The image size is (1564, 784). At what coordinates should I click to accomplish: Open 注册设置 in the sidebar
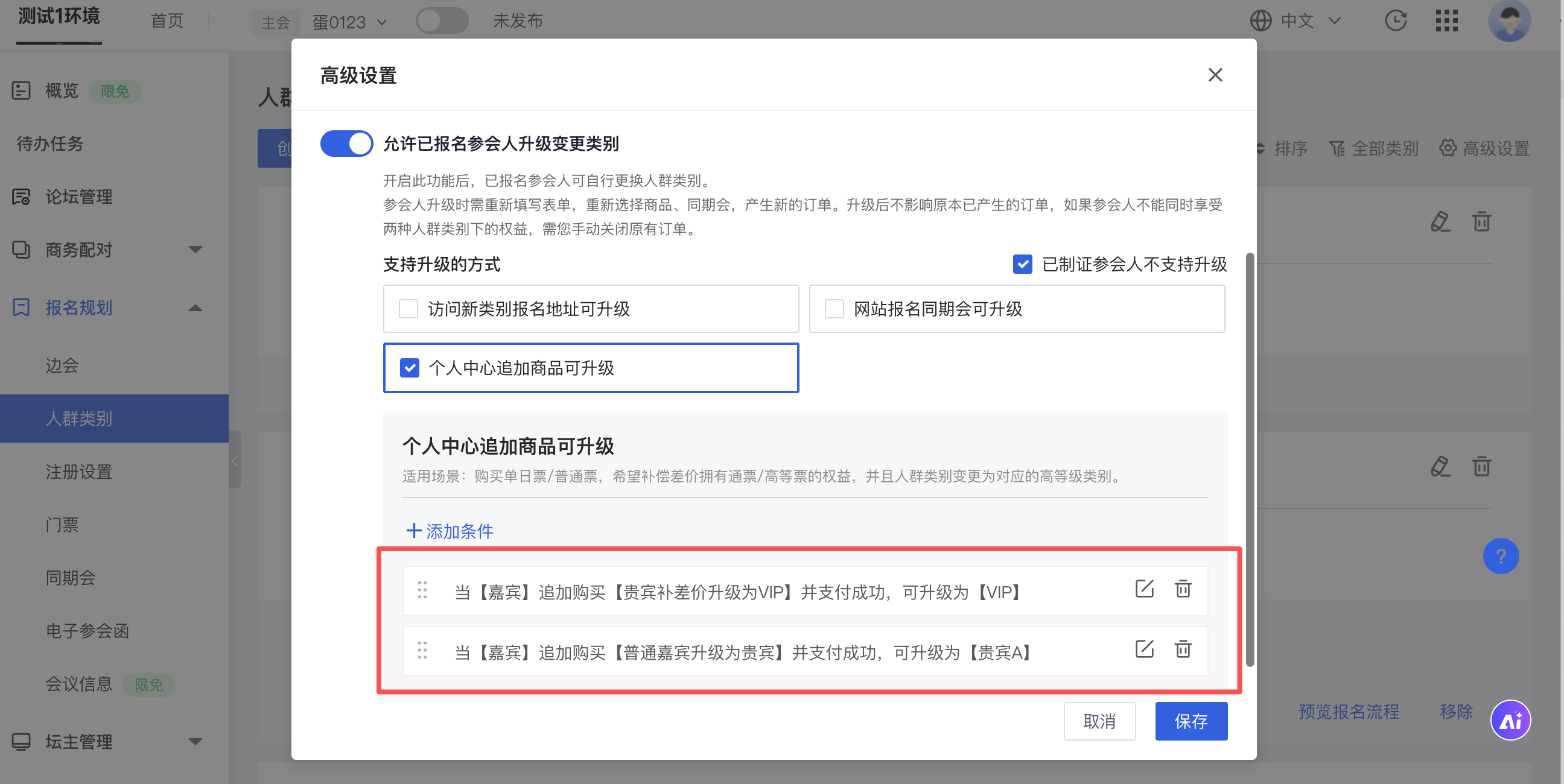[x=79, y=472]
